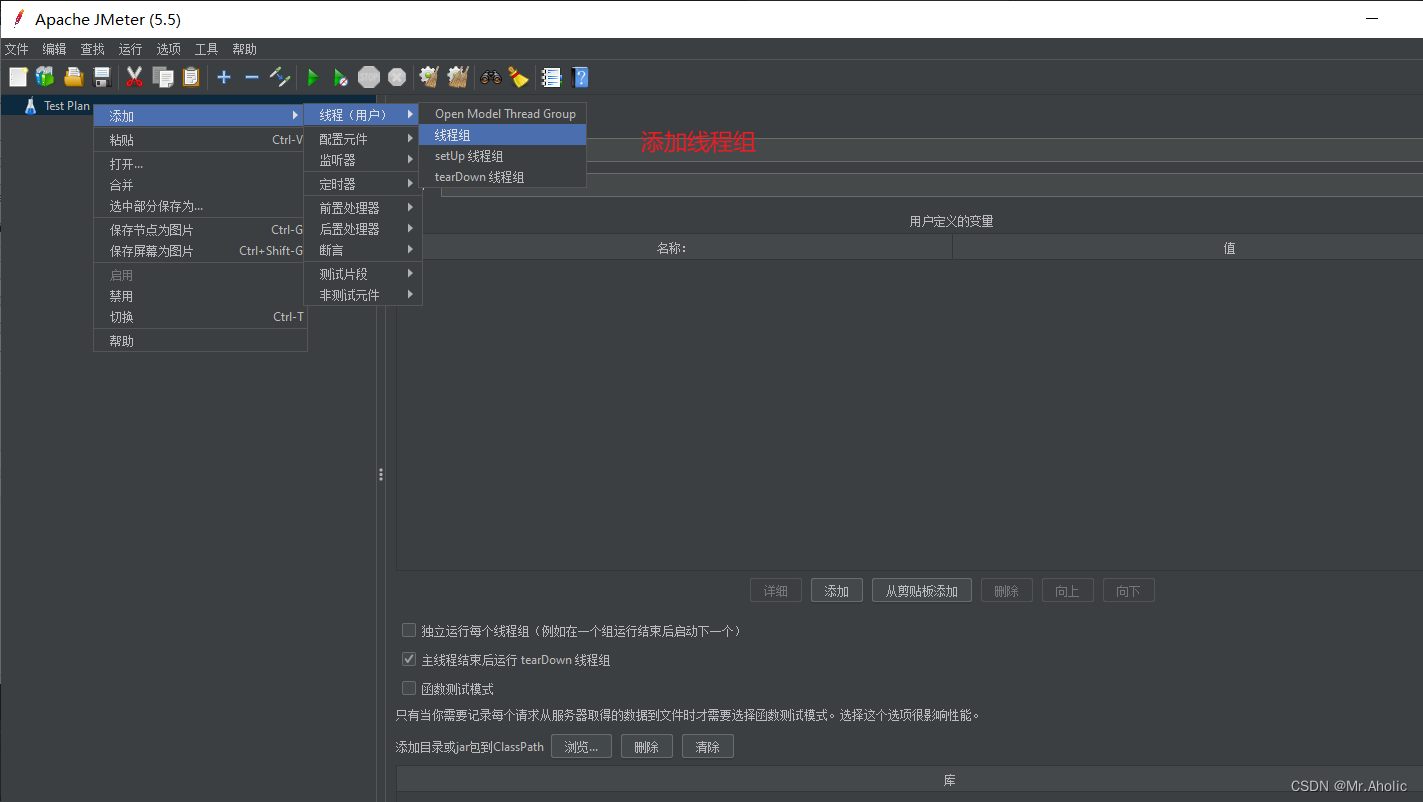Expand the 断言 submenu
The image size is (1423, 802).
[x=362, y=250]
